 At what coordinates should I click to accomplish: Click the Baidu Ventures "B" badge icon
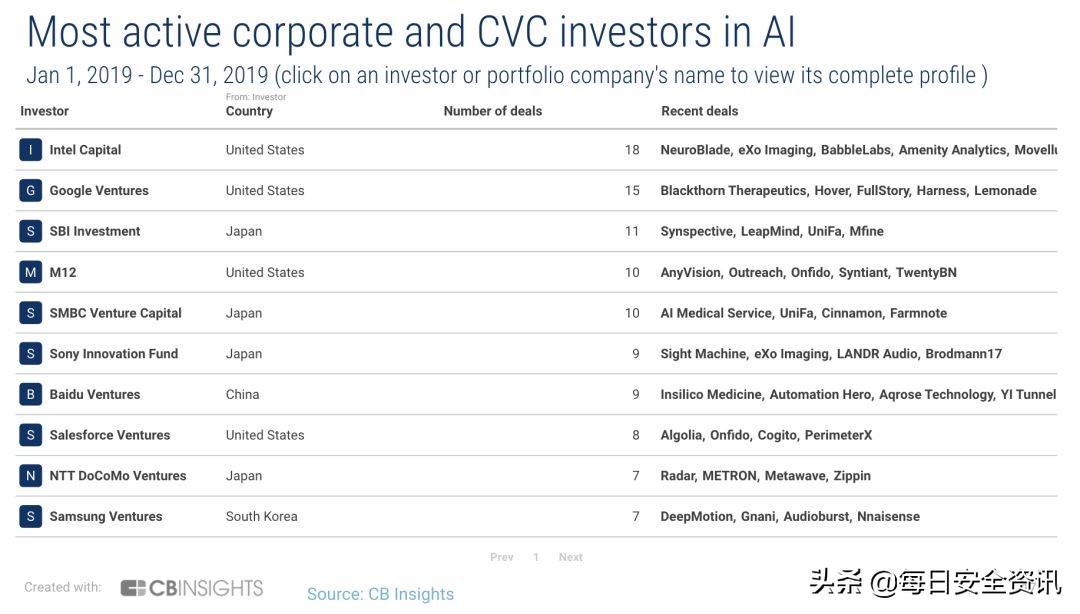pos(31,395)
